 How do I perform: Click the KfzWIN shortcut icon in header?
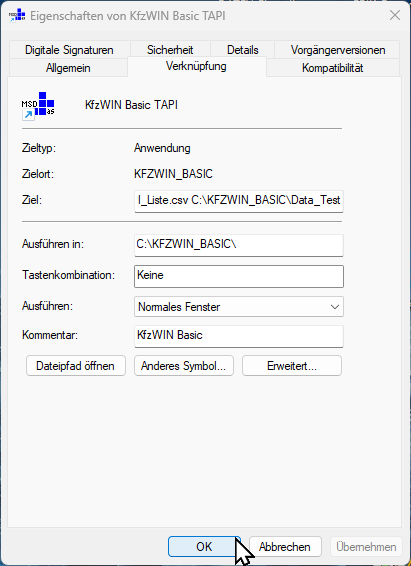pyautogui.click(x=38, y=105)
